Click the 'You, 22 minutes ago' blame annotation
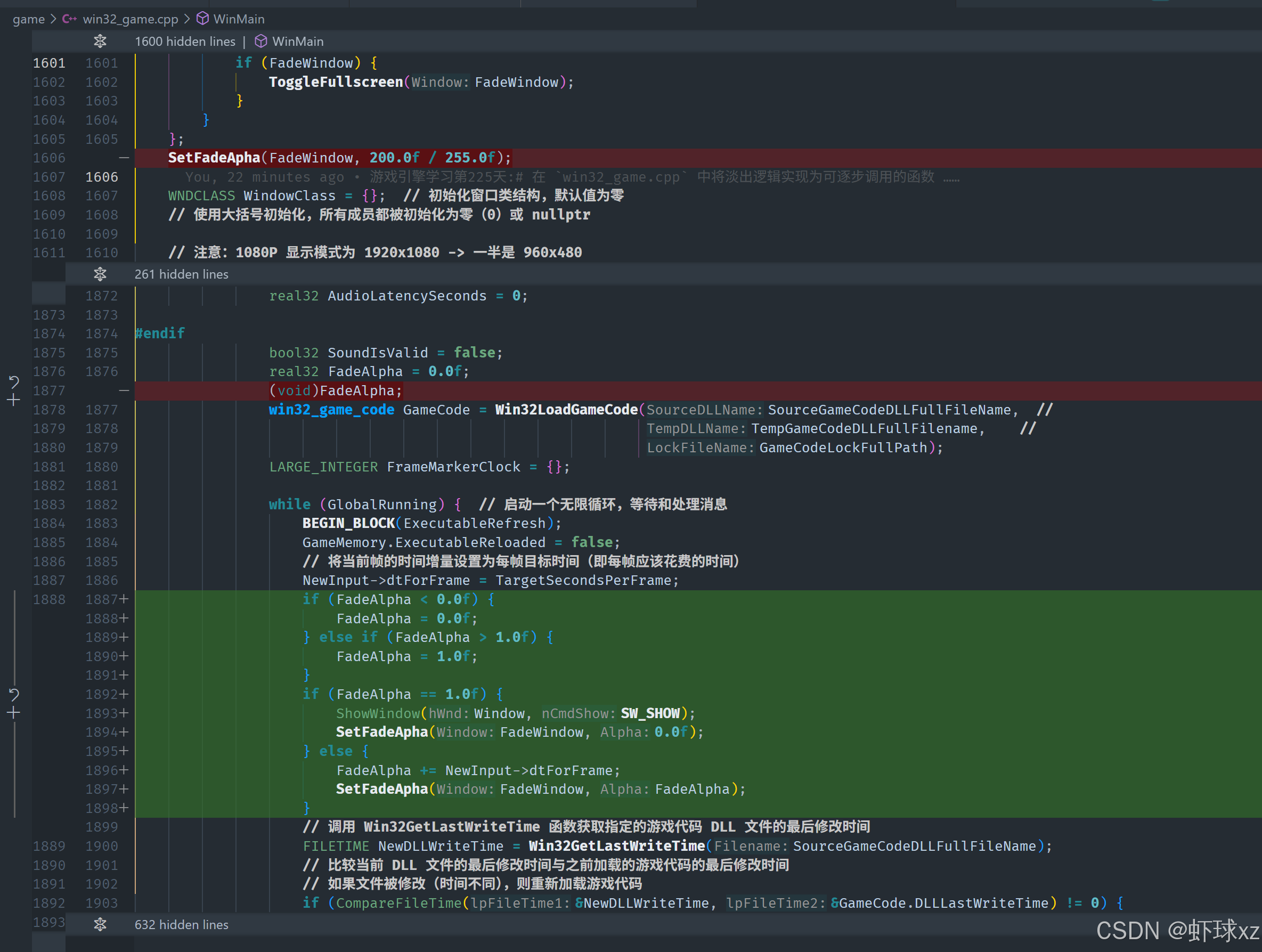This screenshot has height=952, width=1262. (264, 177)
